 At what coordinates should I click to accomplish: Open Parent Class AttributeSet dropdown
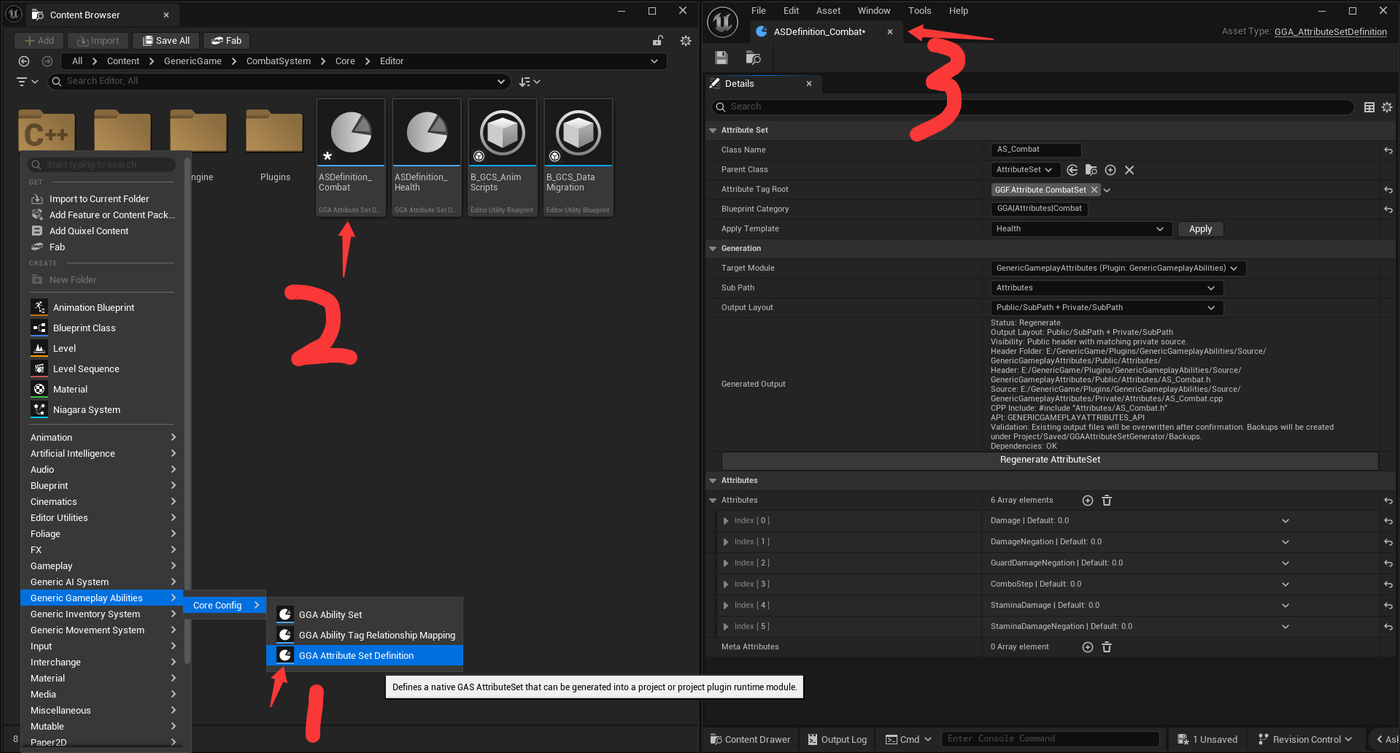(x=1024, y=170)
